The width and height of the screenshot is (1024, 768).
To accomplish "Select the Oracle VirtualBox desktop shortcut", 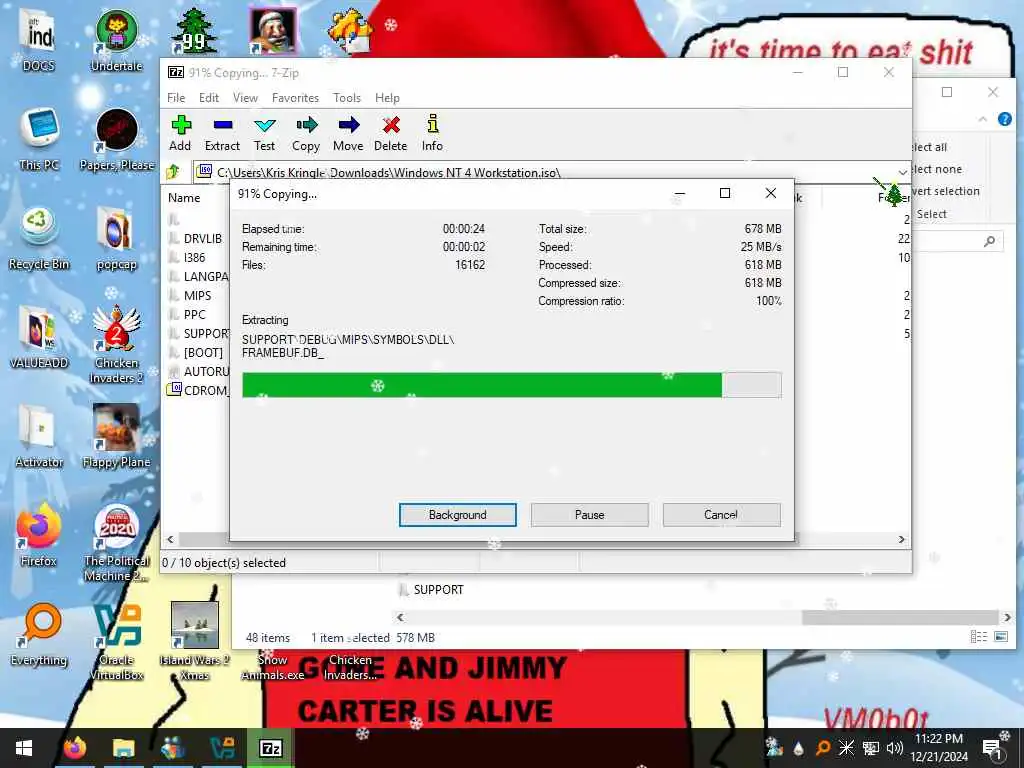I will tap(116, 642).
